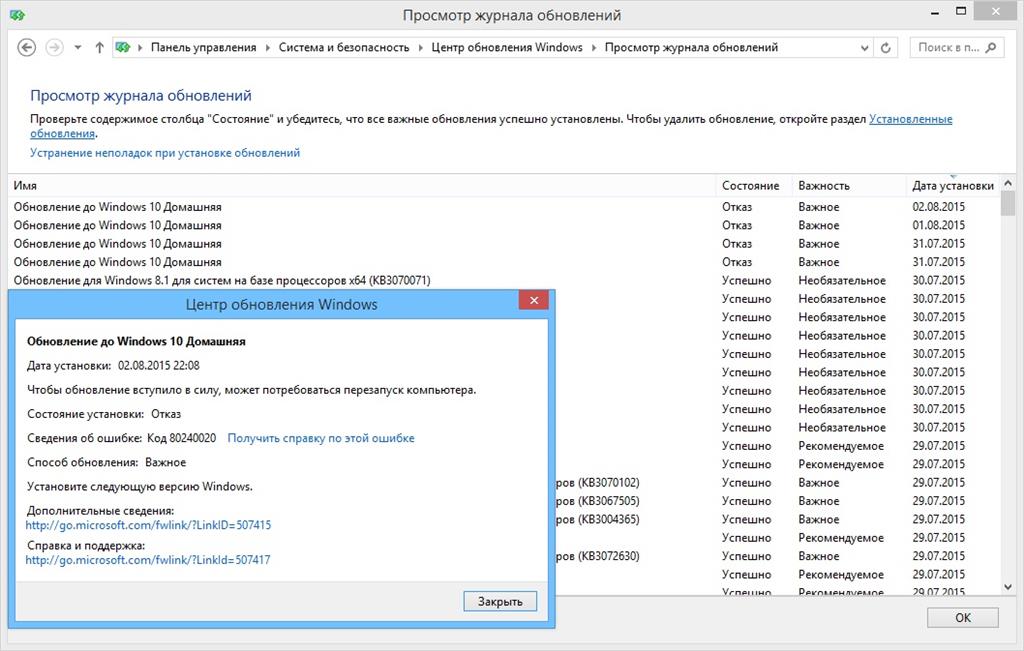This screenshot has width=1024, height=651.
Task: Sort by Дата установки column header
Action: click(x=953, y=185)
